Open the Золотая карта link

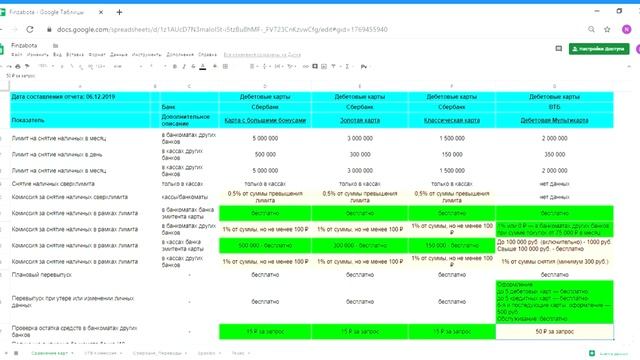pos(360,120)
